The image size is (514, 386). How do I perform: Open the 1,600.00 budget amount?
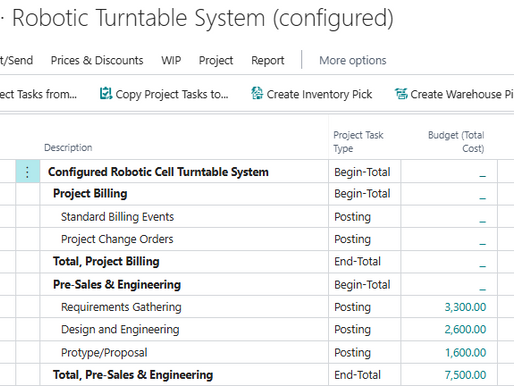click(x=466, y=353)
